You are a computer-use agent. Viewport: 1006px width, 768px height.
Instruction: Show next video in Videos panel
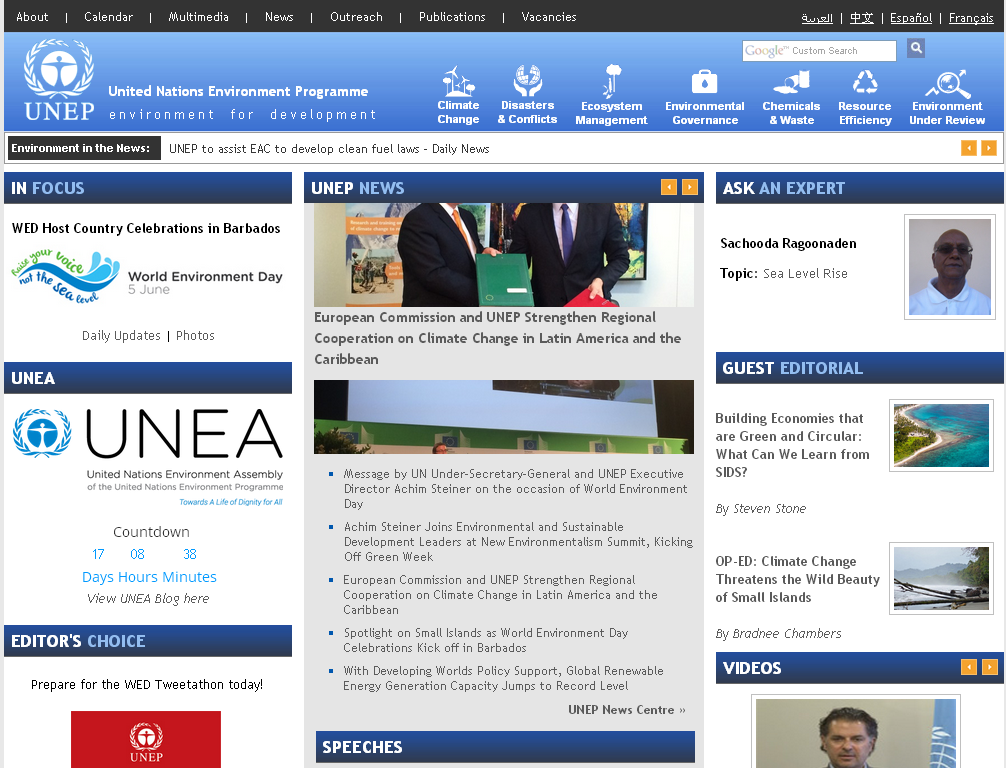[990, 667]
